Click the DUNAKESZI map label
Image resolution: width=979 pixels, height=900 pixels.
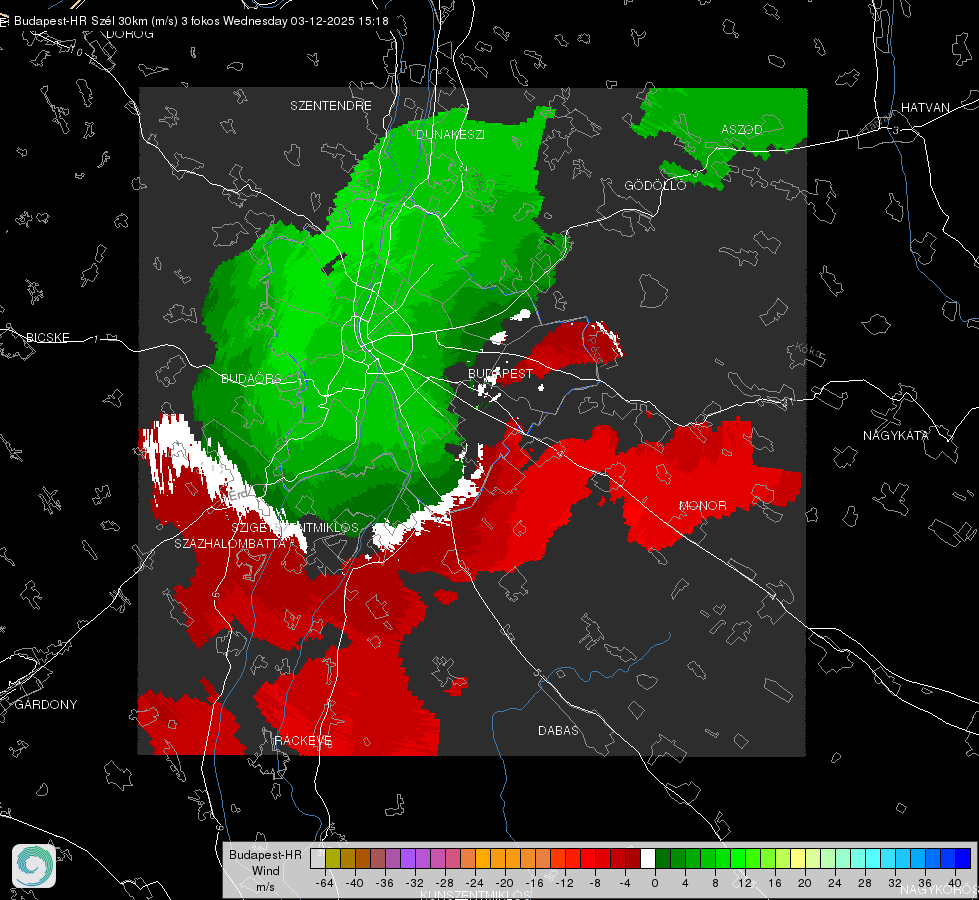[x=450, y=134]
